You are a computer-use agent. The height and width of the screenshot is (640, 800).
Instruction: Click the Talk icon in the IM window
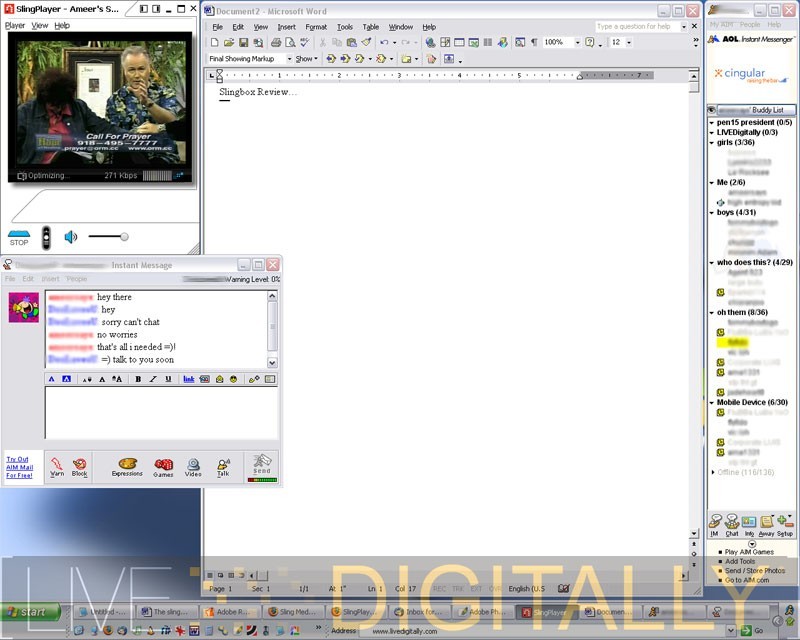223,466
